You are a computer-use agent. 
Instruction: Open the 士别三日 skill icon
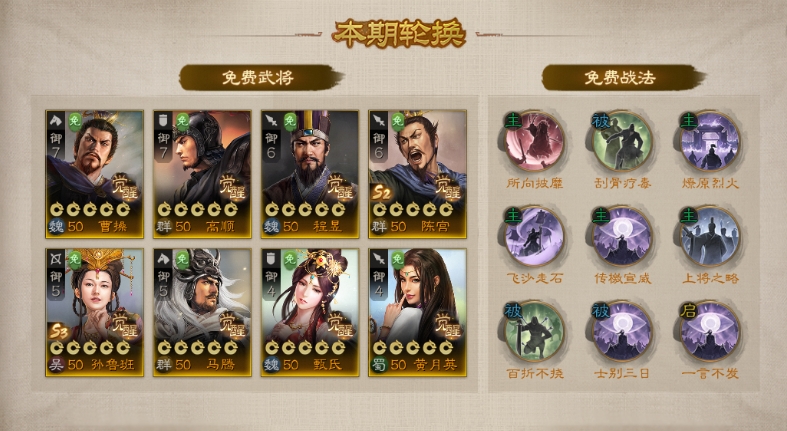click(622, 331)
